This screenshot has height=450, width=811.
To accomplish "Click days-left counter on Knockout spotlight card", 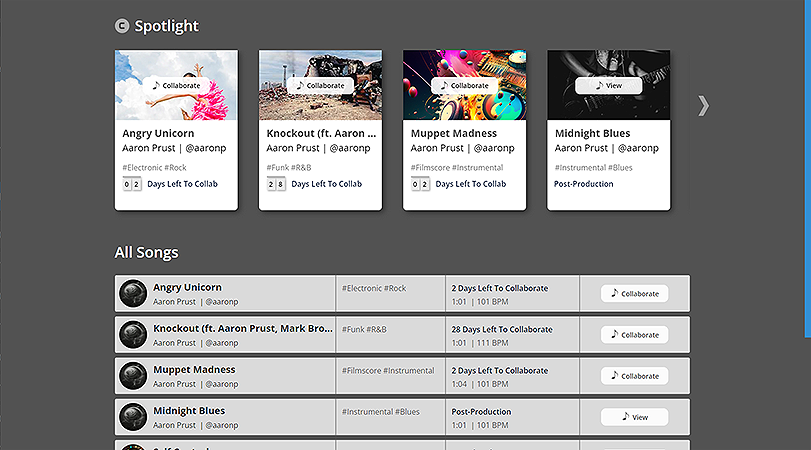I will pos(276,184).
